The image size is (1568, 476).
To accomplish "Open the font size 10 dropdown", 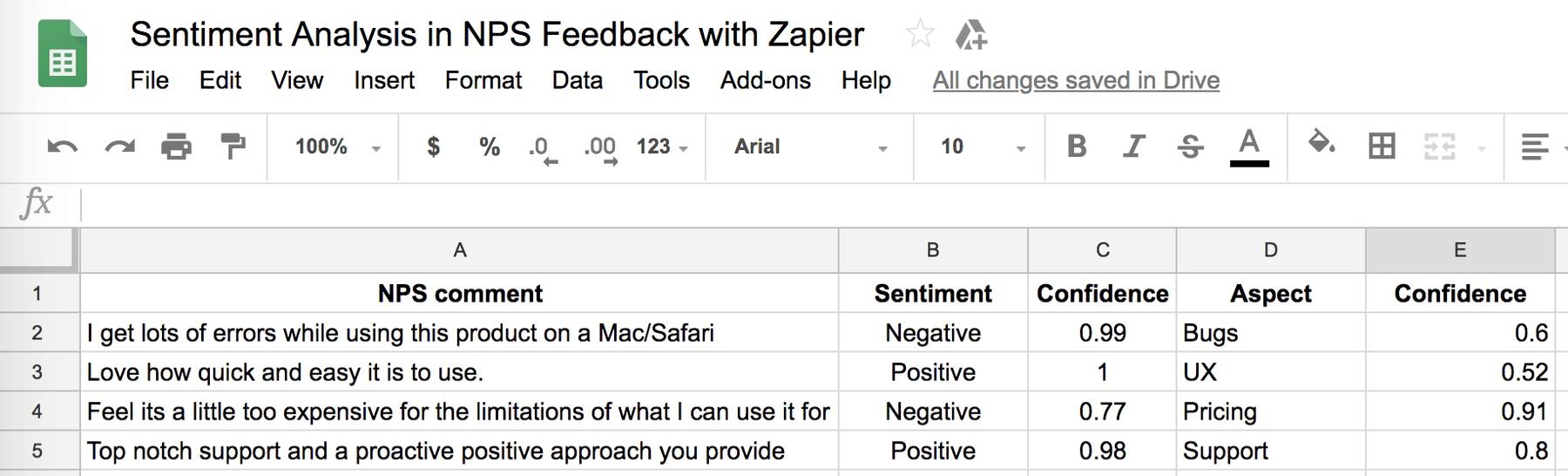I will click(981, 146).
